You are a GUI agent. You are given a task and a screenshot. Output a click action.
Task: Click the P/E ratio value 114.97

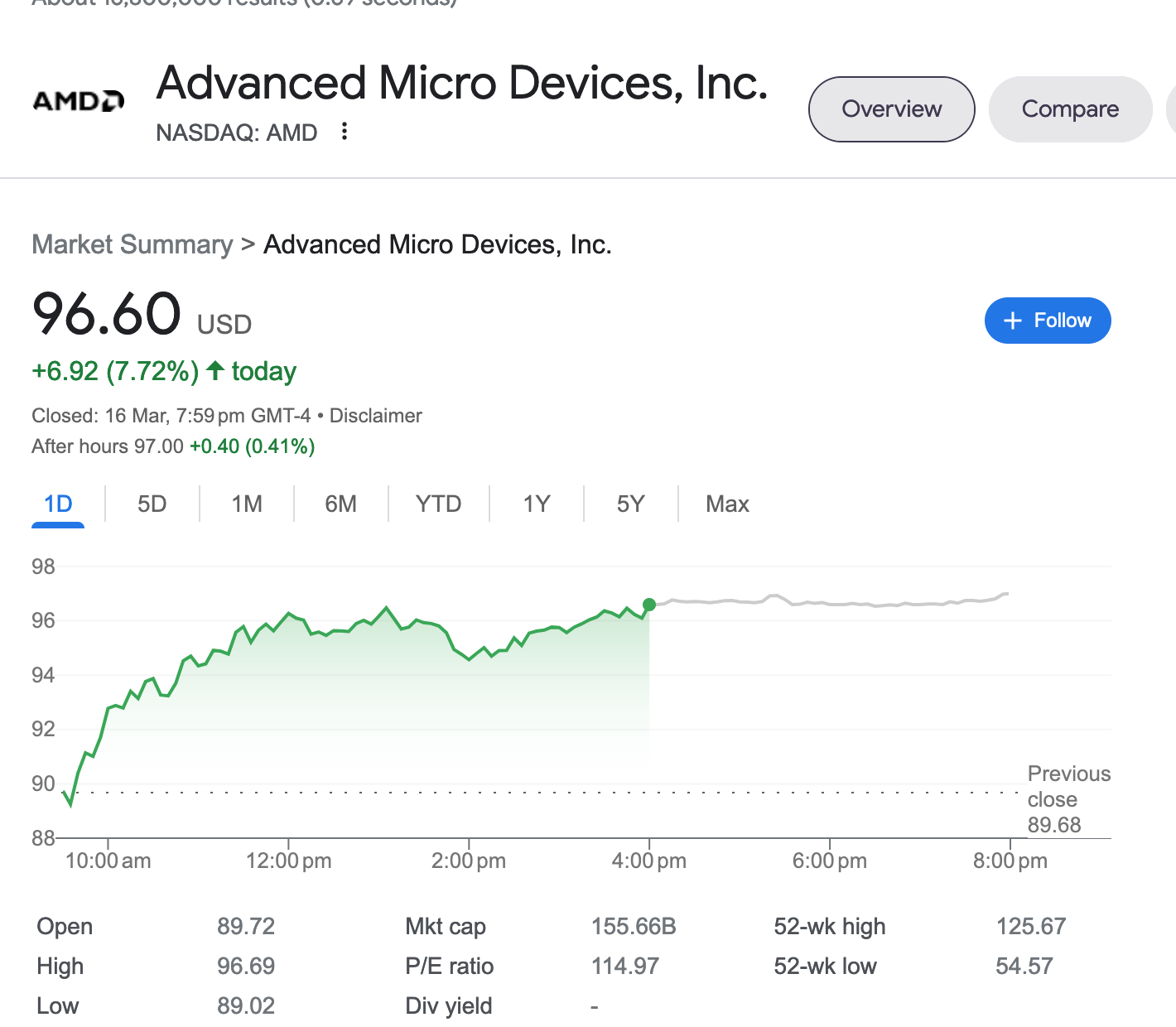click(x=625, y=966)
